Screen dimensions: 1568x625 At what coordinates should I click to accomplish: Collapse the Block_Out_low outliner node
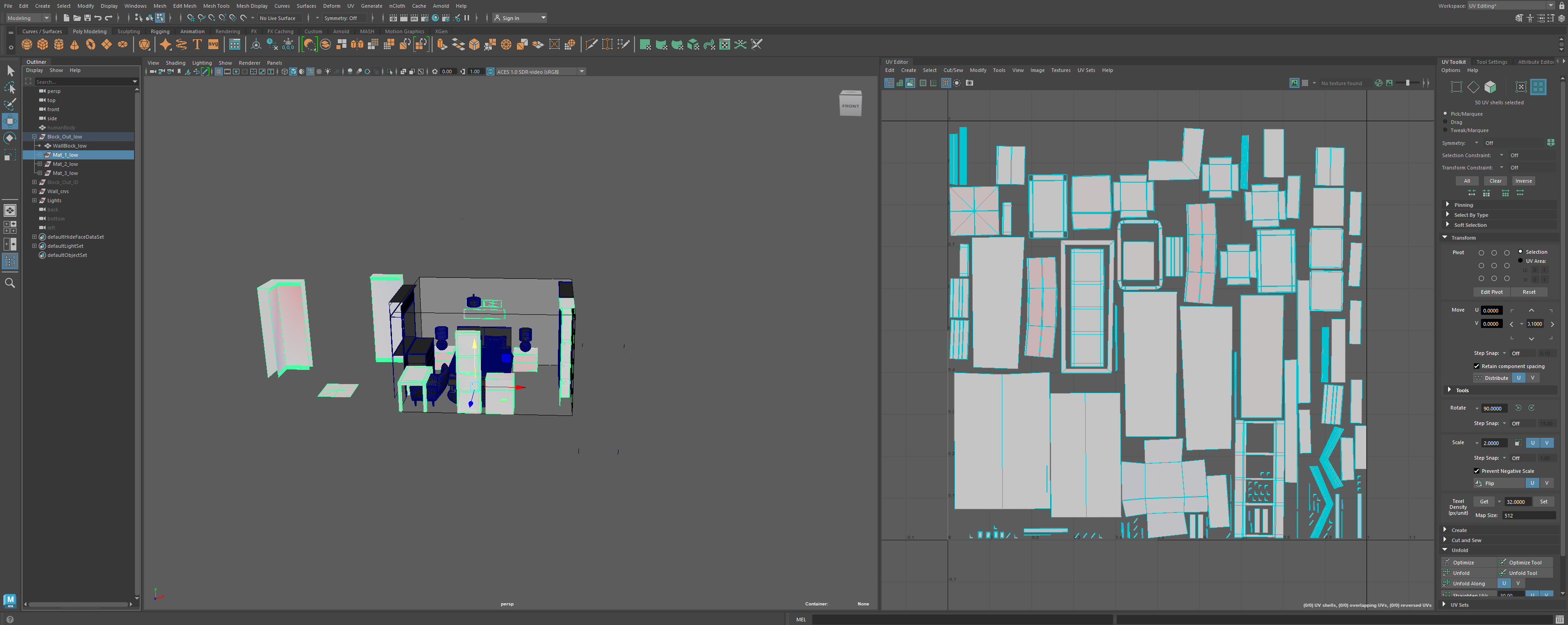pyautogui.click(x=35, y=137)
